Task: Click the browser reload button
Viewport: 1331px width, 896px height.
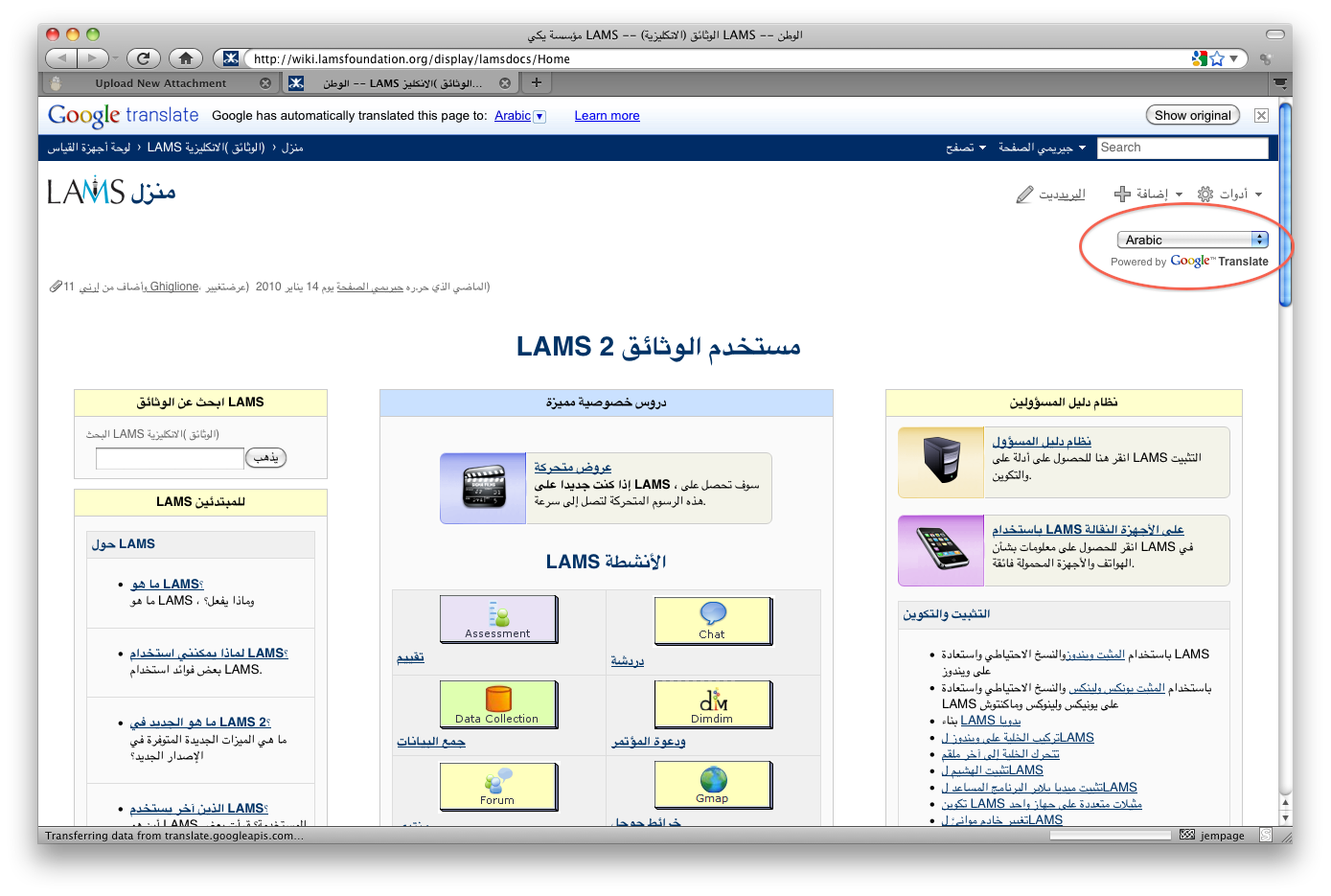Action: pyautogui.click(x=143, y=58)
